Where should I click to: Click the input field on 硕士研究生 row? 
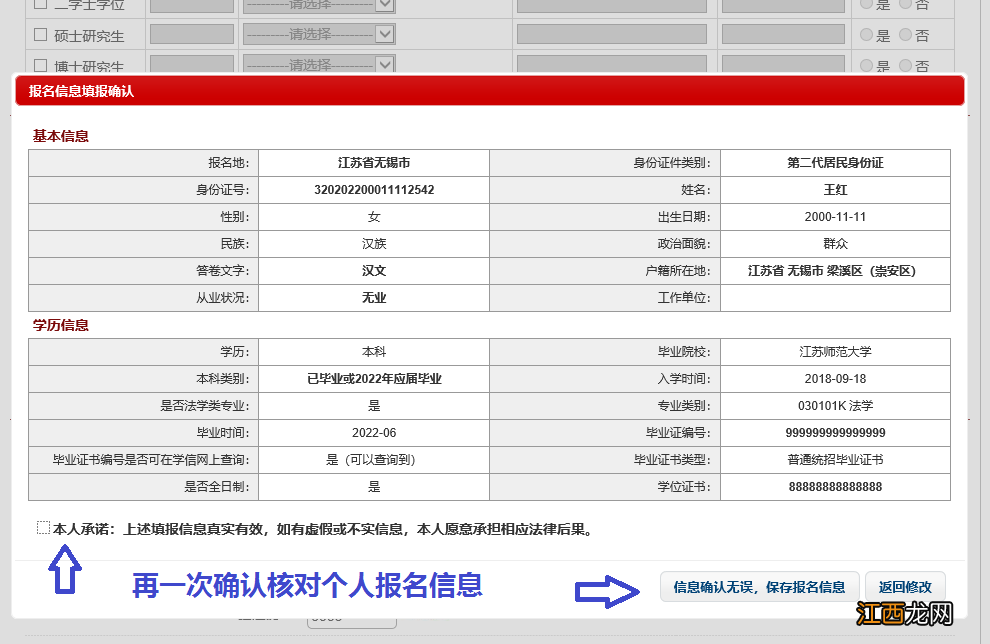click(x=190, y=33)
